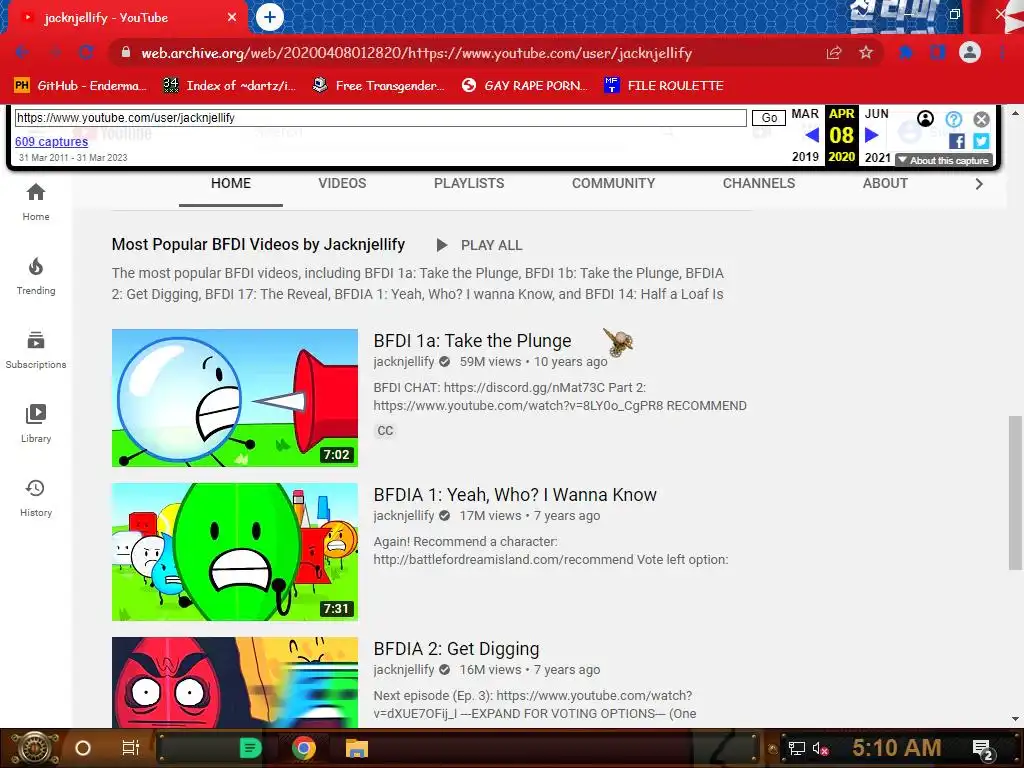
Task: Switch to the VIDEOS tab
Action: pyautogui.click(x=342, y=184)
